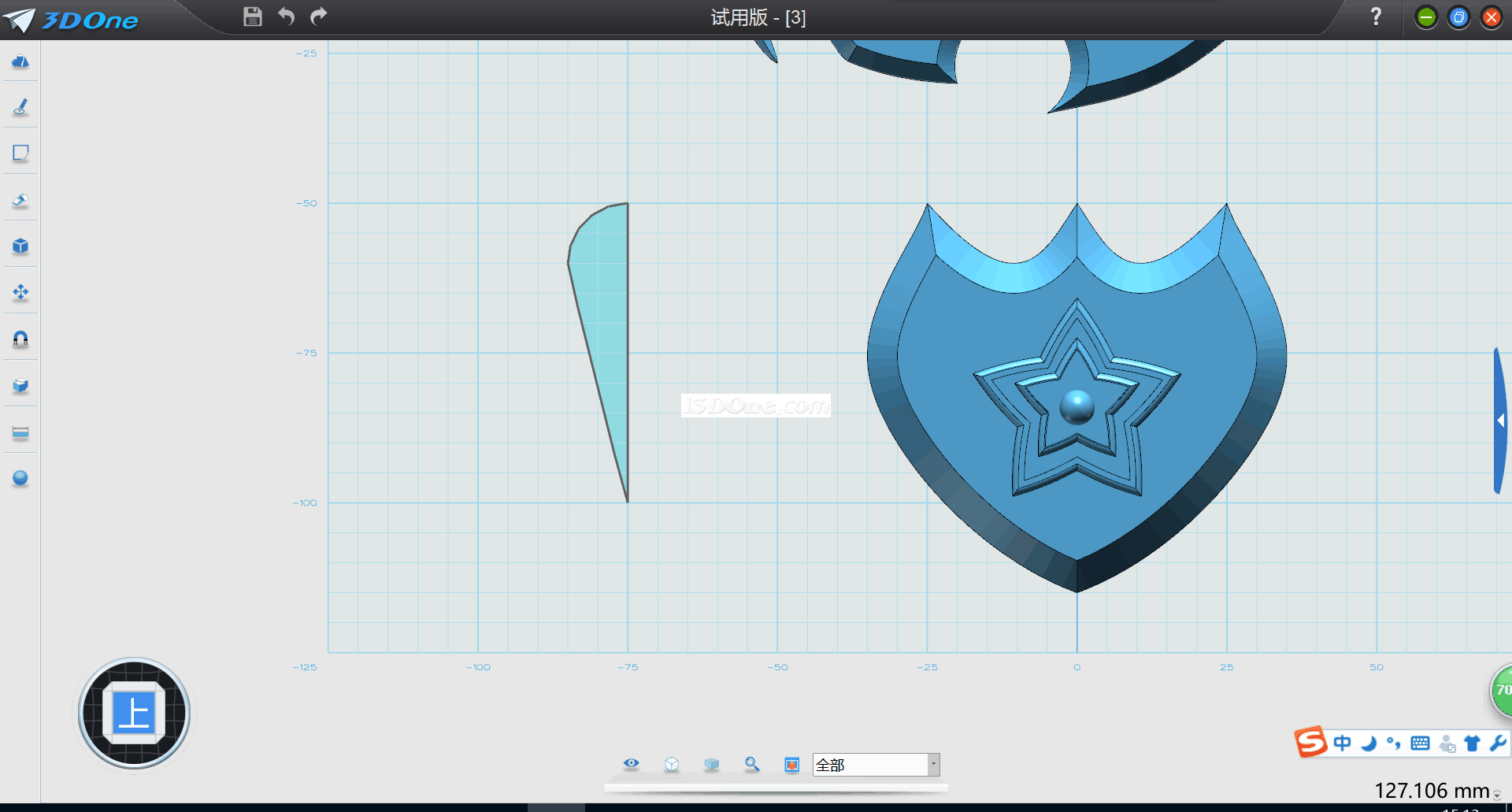The image size is (1512, 812).
Task: Click the 上 top face of view cube
Action: click(x=134, y=714)
